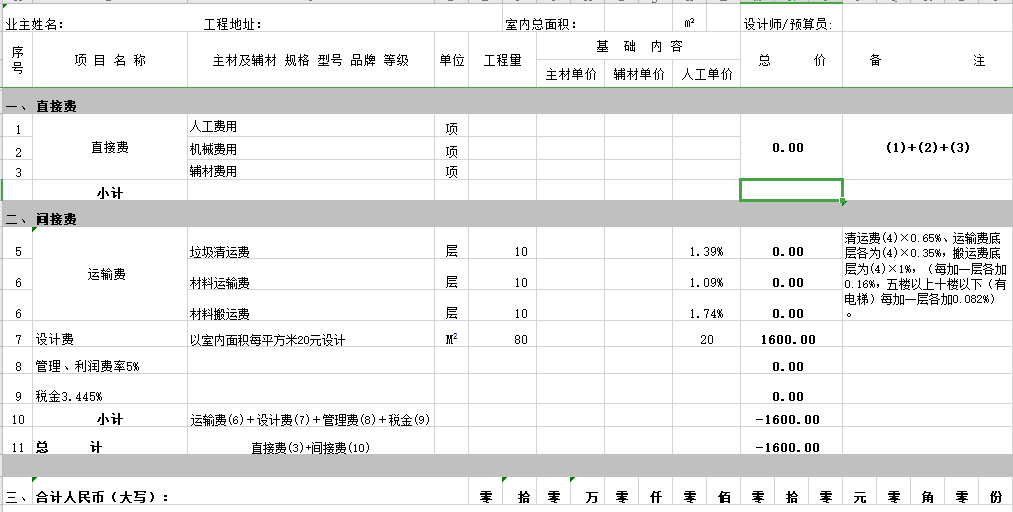Image resolution: width=1013 pixels, height=512 pixels.
Task: Select the 1.74% labor unit price cell
Action: [x=706, y=314]
